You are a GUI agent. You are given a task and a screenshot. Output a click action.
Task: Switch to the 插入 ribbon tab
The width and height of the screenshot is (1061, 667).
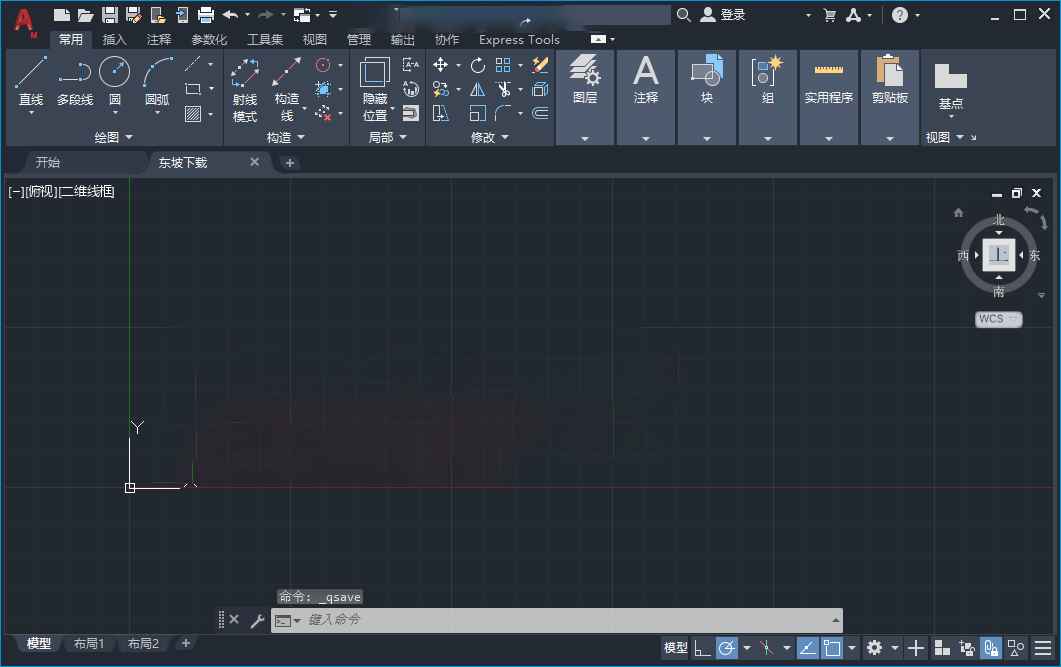click(114, 39)
